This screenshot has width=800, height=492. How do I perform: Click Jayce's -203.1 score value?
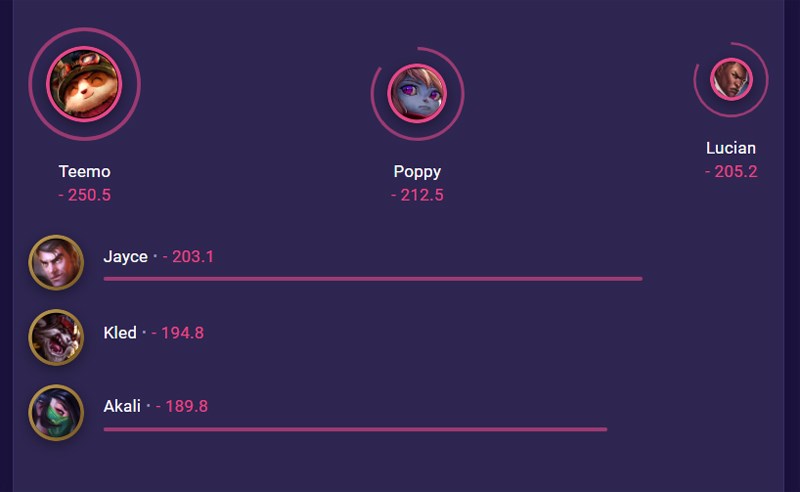click(x=188, y=257)
